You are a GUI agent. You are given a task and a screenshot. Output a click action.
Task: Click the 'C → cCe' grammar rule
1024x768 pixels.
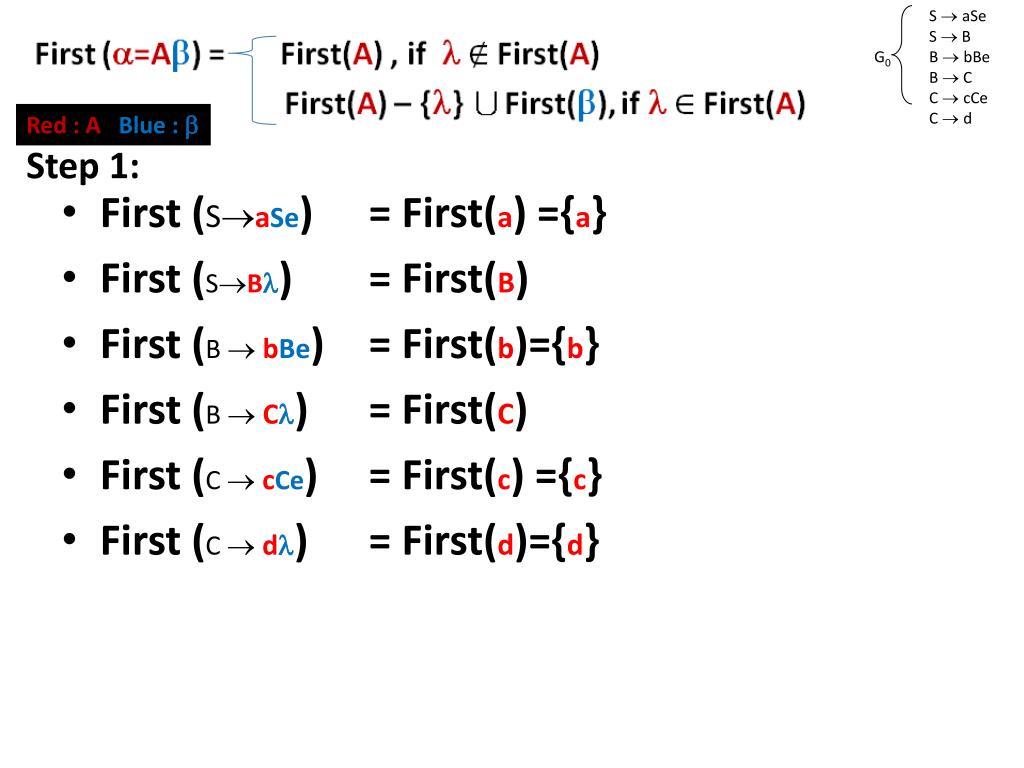coord(958,99)
